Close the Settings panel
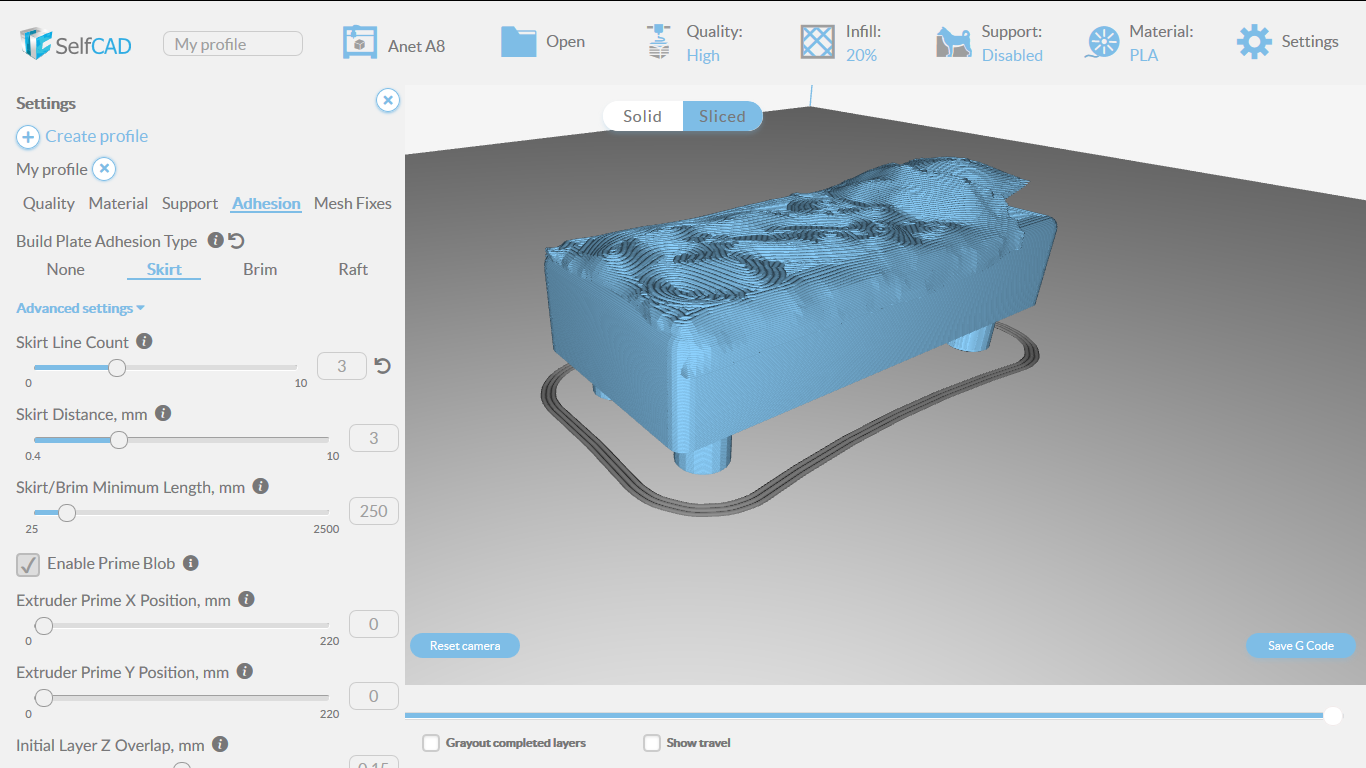 point(388,100)
